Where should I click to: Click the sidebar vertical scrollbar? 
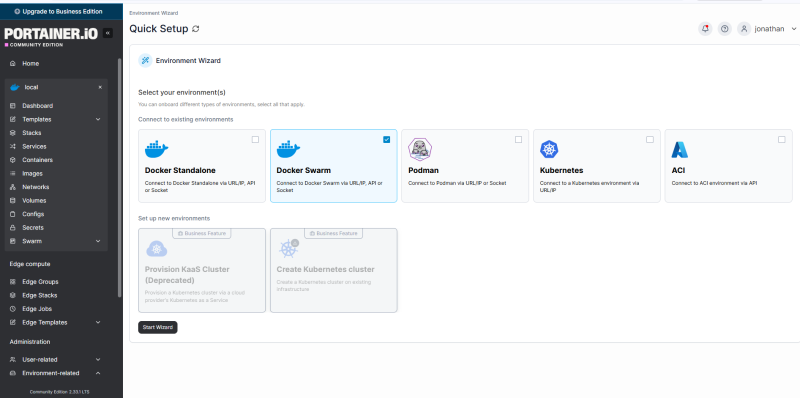point(119,177)
